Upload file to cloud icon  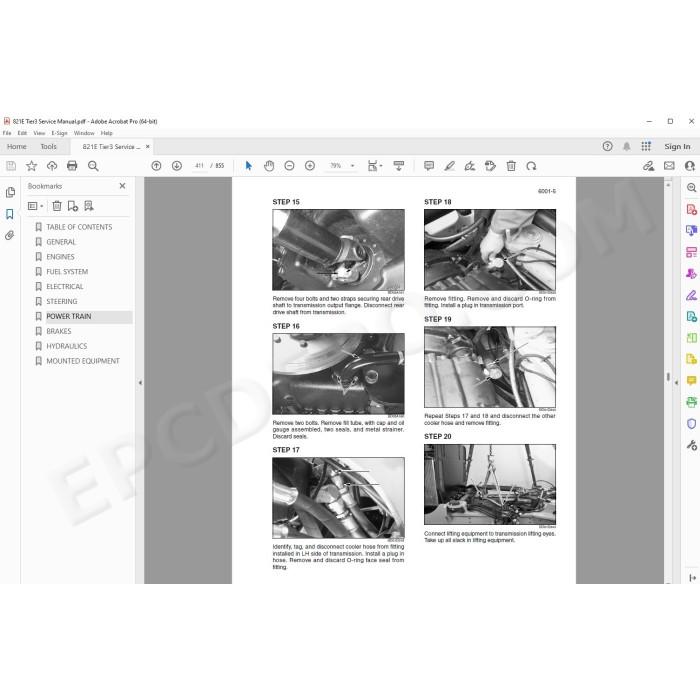pyautogui.click(x=52, y=166)
